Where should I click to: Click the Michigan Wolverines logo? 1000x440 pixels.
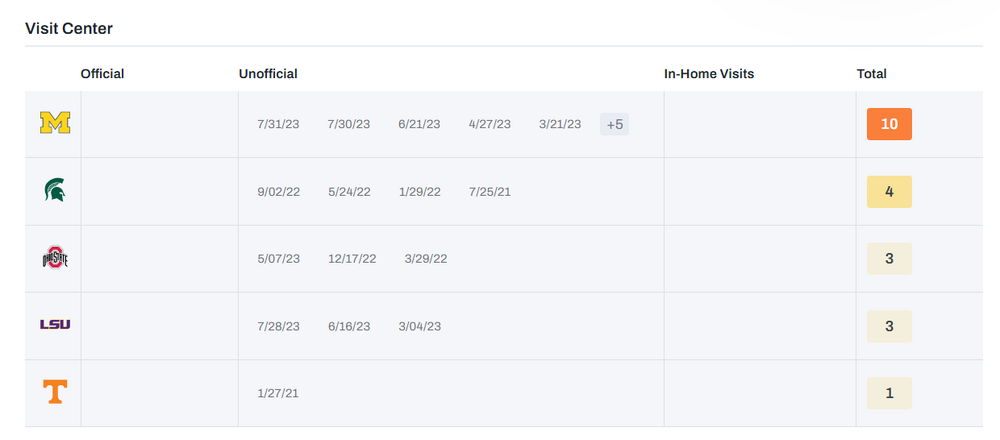[x=55, y=123]
